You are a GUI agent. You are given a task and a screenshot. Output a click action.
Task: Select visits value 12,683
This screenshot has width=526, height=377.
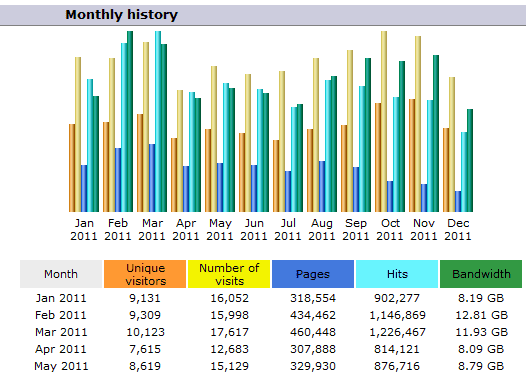229,349
